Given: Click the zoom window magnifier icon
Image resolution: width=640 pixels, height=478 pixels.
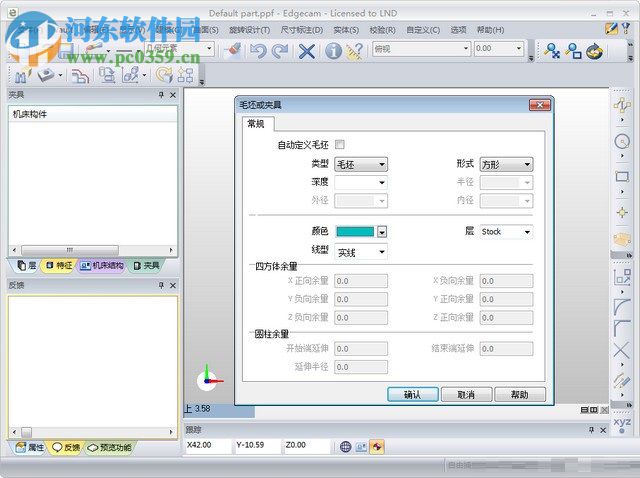Looking at the screenshot, I should point(573,51).
